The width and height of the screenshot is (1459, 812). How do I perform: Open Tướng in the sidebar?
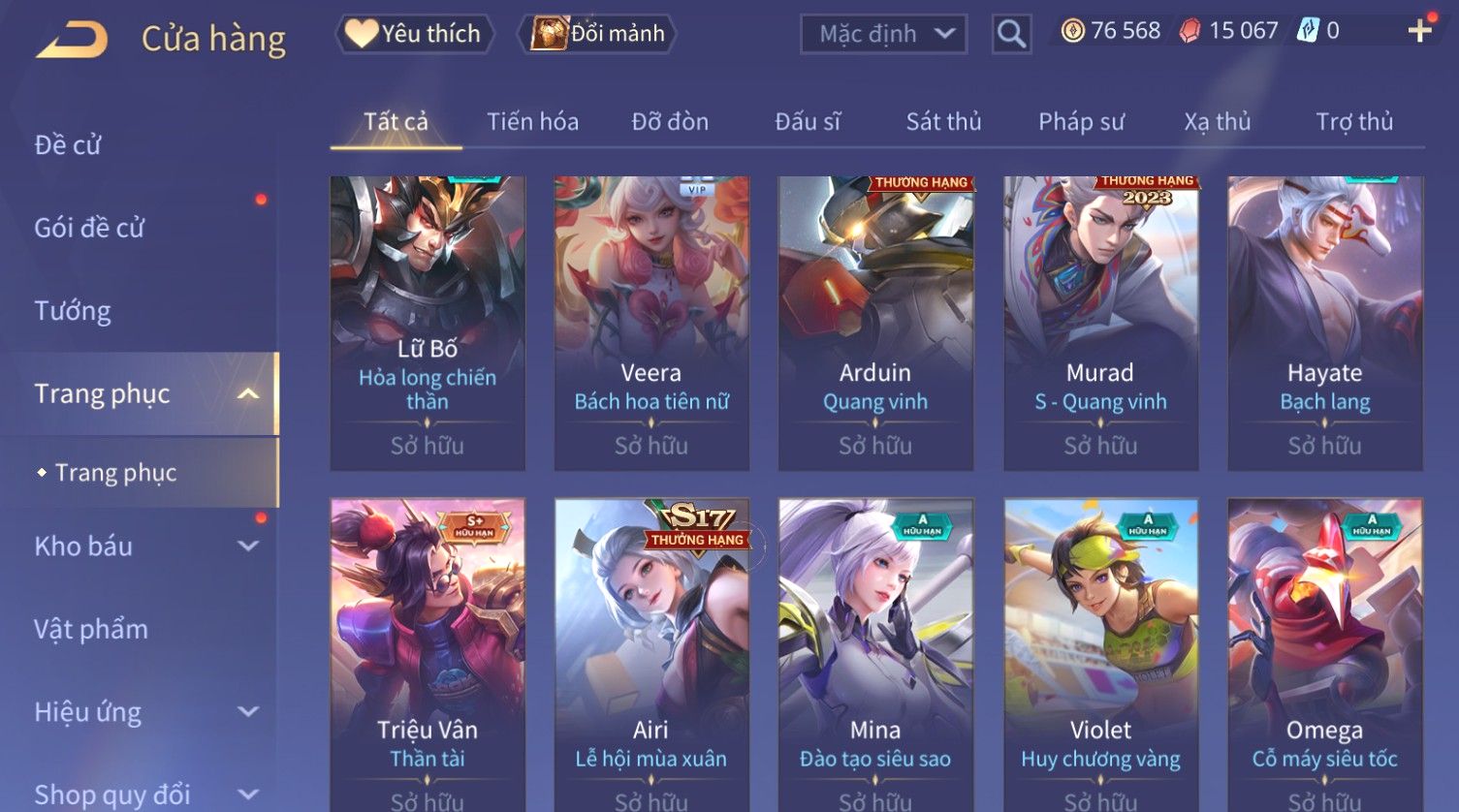73,311
